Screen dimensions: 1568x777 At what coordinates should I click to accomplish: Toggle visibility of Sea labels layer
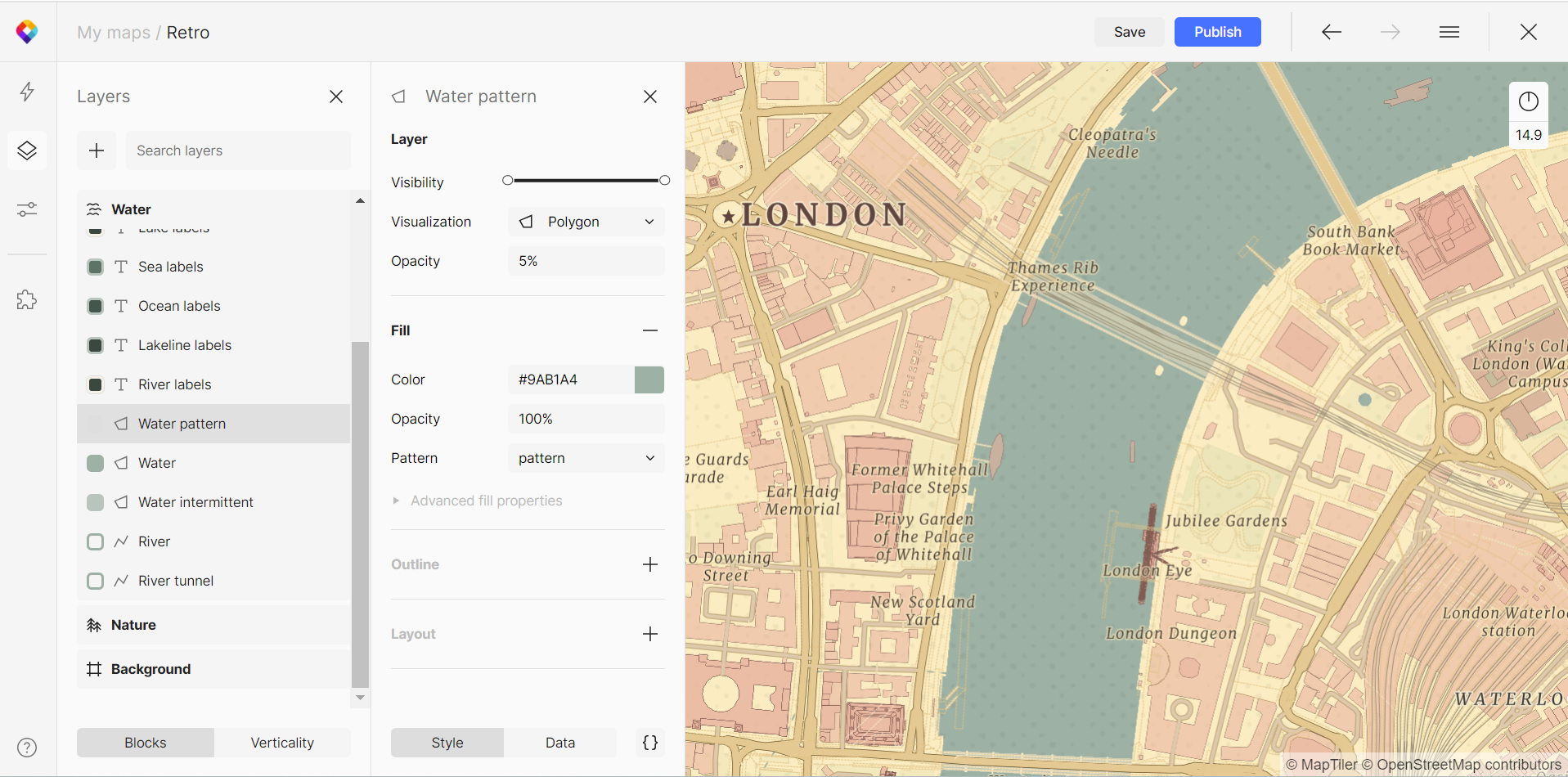[x=96, y=267]
